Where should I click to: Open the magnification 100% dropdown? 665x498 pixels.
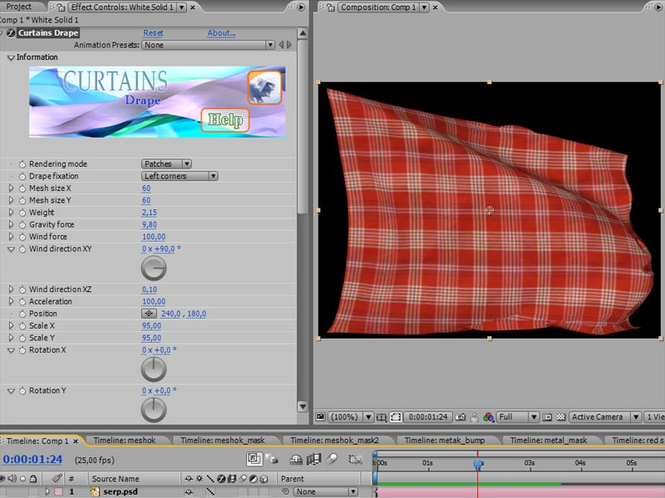click(x=352, y=417)
